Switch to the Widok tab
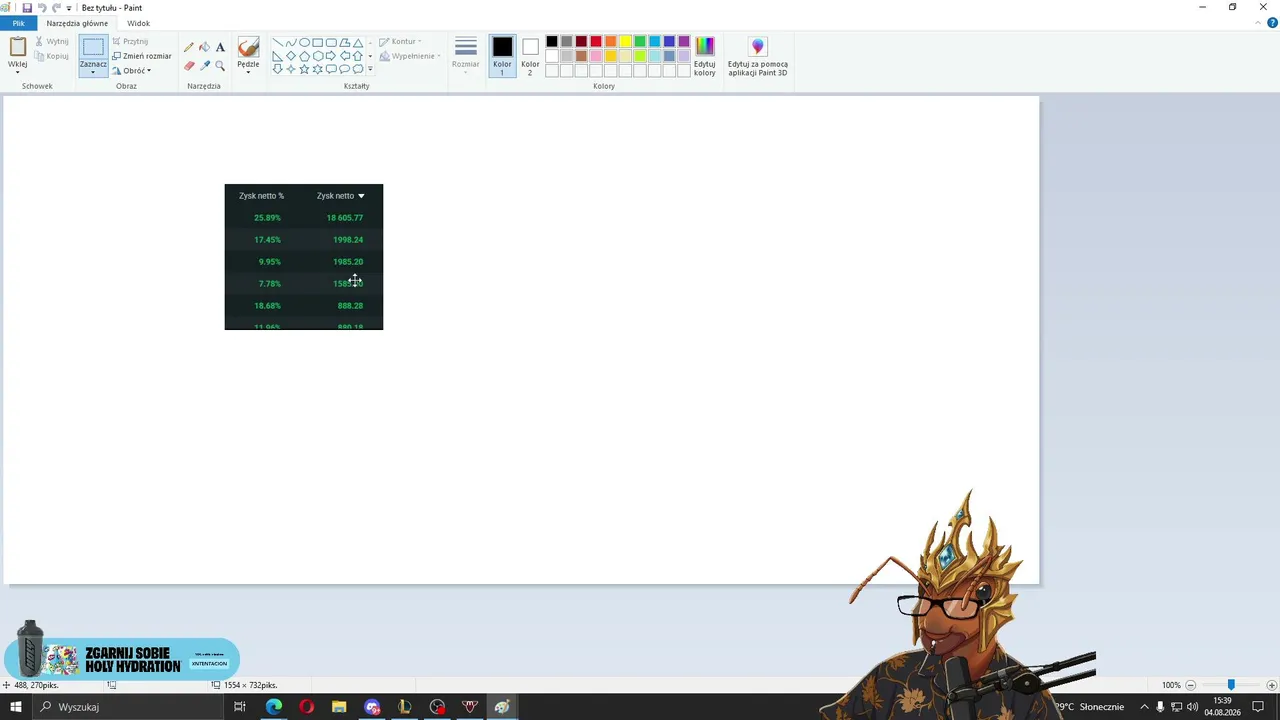The height and width of the screenshot is (720, 1280). 138,23
